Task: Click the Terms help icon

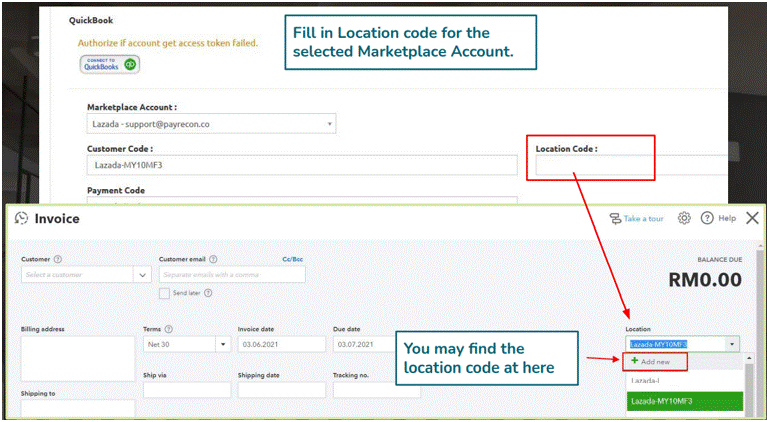Action: (x=169, y=329)
